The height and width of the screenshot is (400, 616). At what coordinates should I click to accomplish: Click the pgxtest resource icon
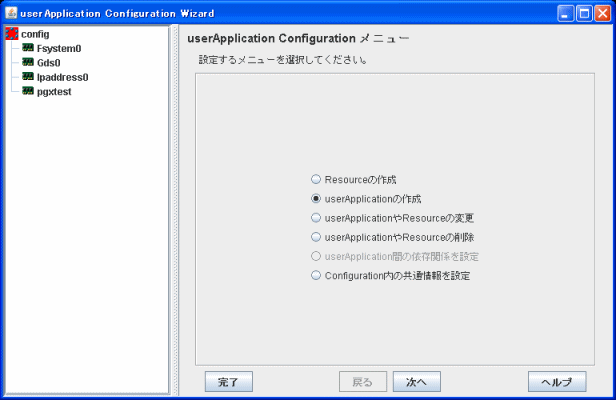coord(28,91)
